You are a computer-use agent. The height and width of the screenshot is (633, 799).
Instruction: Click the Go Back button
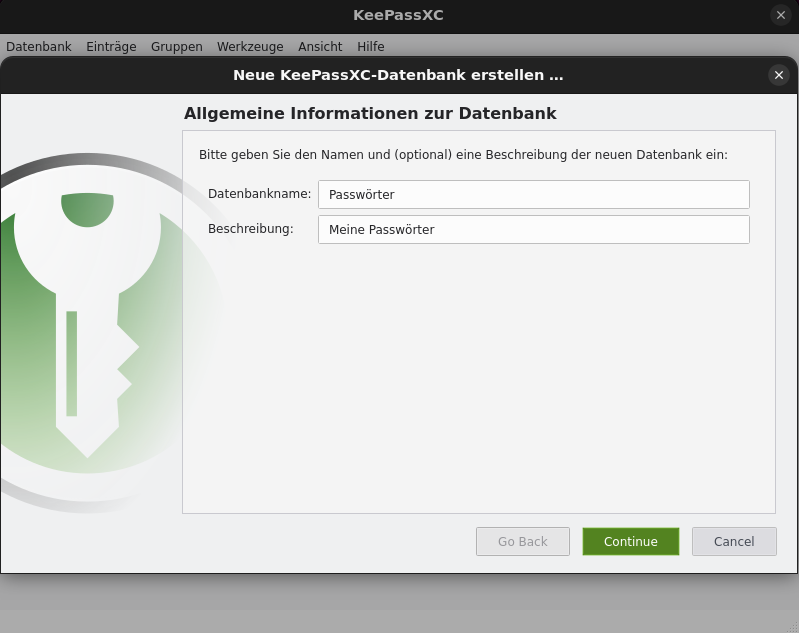523,541
